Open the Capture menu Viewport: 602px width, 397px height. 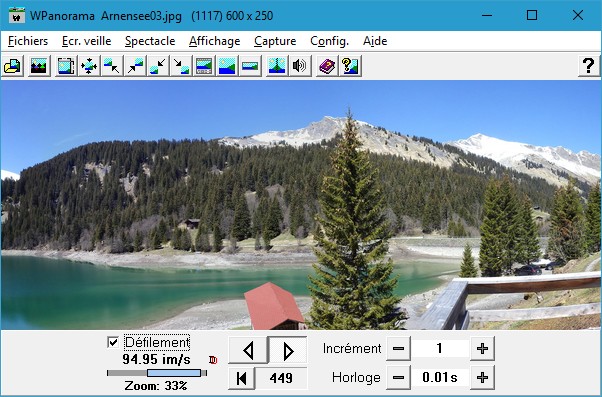pos(275,41)
